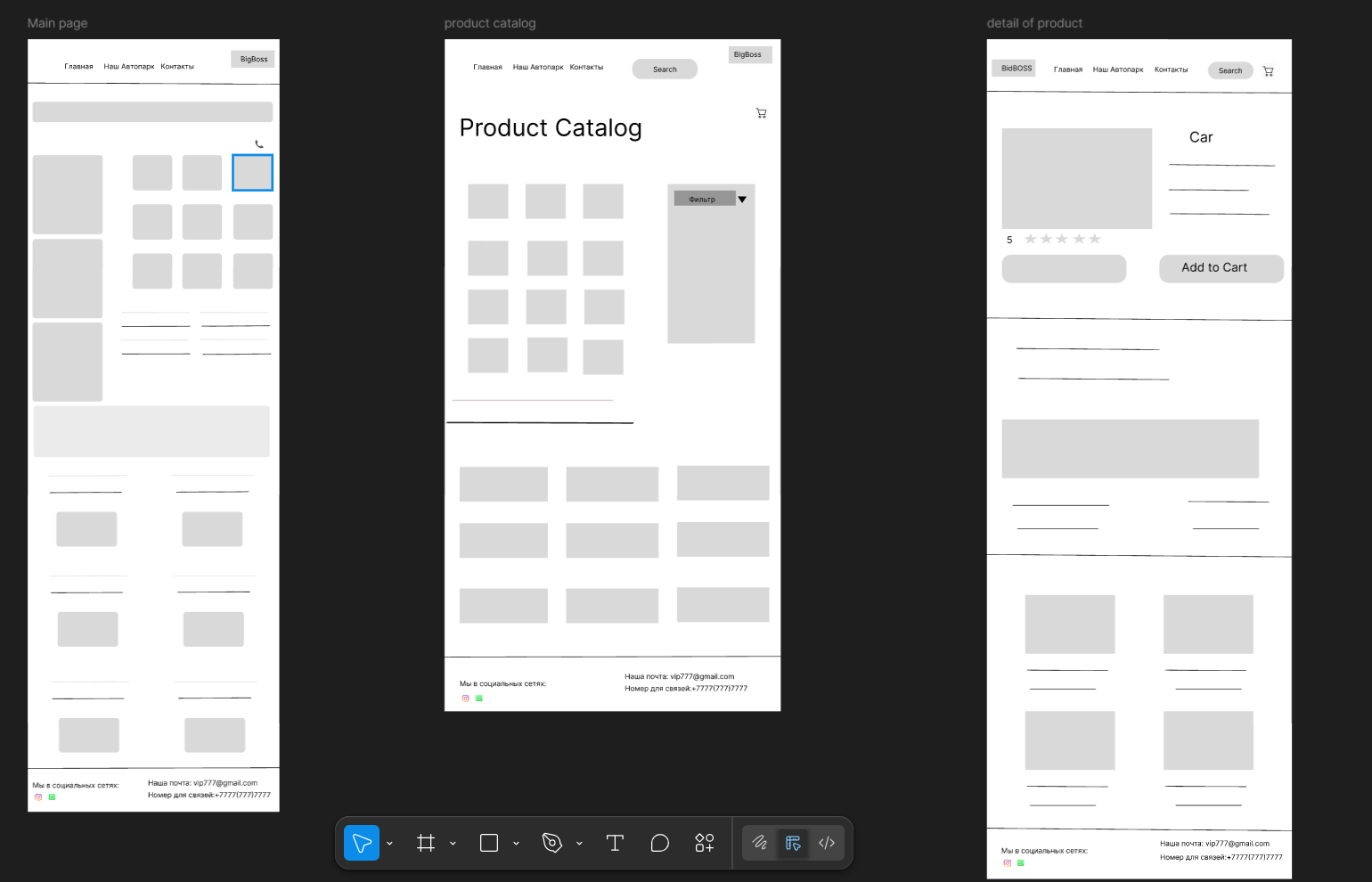1372x882 pixels.
Task: Open the Actions and components tool
Action: [705, 843]
